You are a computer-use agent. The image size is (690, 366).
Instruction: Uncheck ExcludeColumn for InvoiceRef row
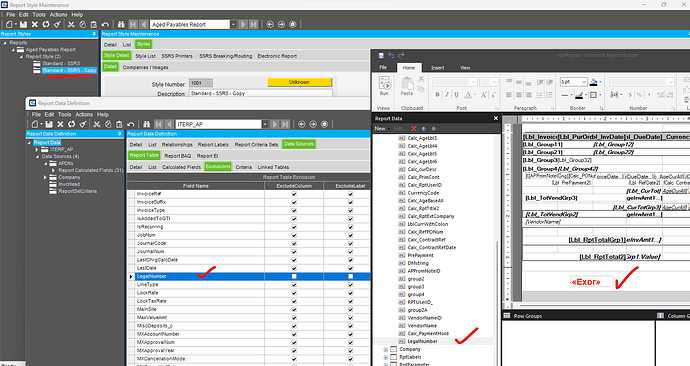[294, 194]
